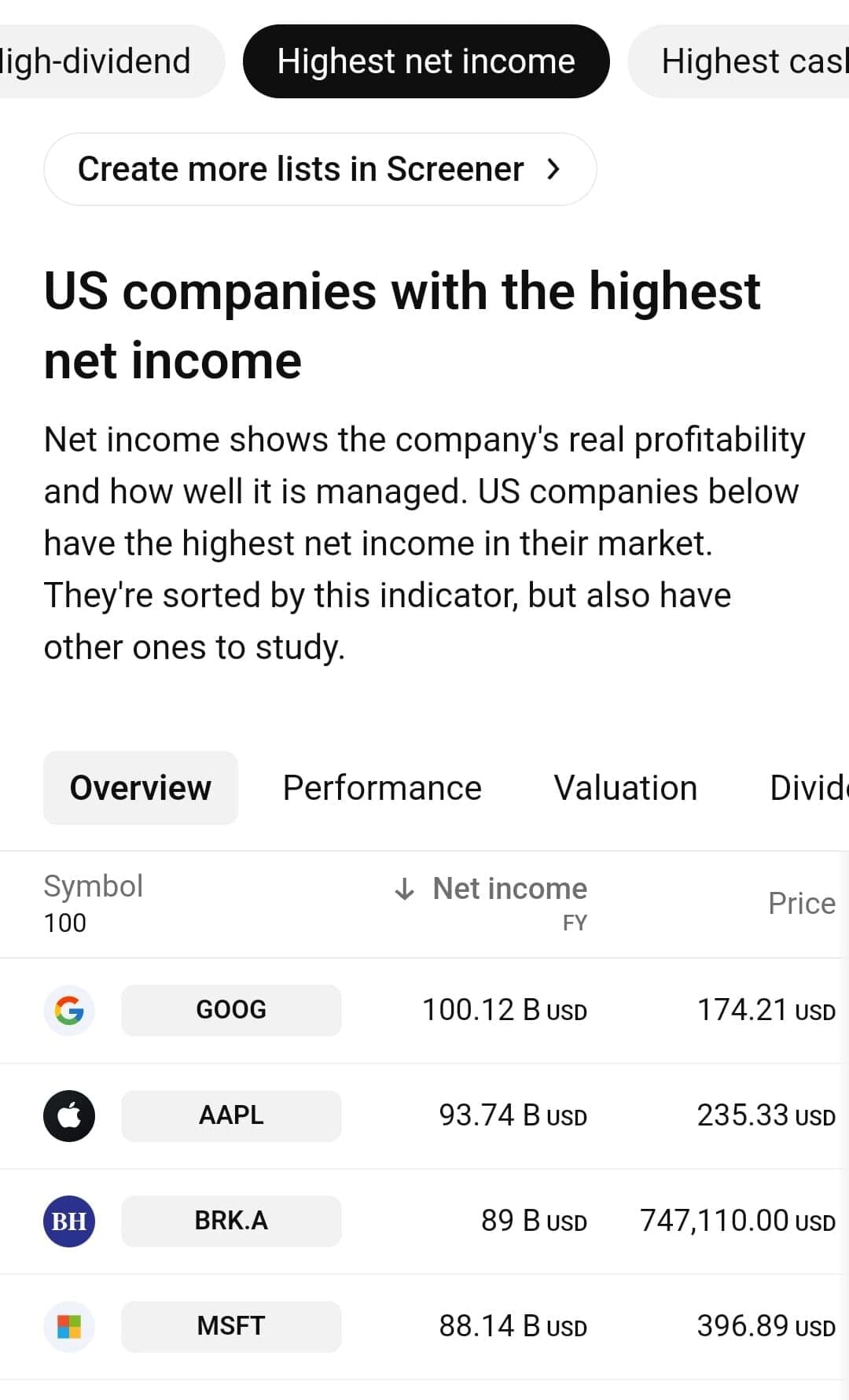Image resolution: width=849 pixels, height=1400 pixels.
Task: Open the AAPL symbol
Action: click(231, 1115)
